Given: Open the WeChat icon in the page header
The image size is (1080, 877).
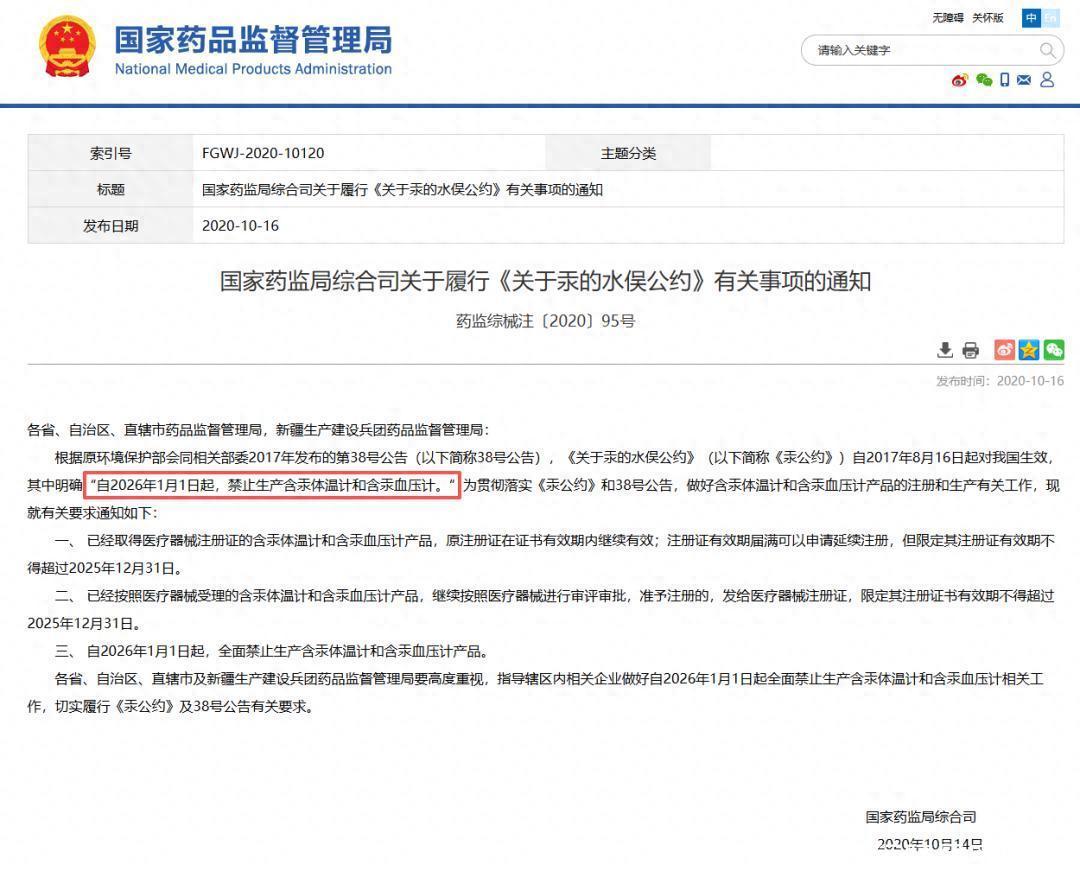Looking at the screenshot, I should point(984,80).
